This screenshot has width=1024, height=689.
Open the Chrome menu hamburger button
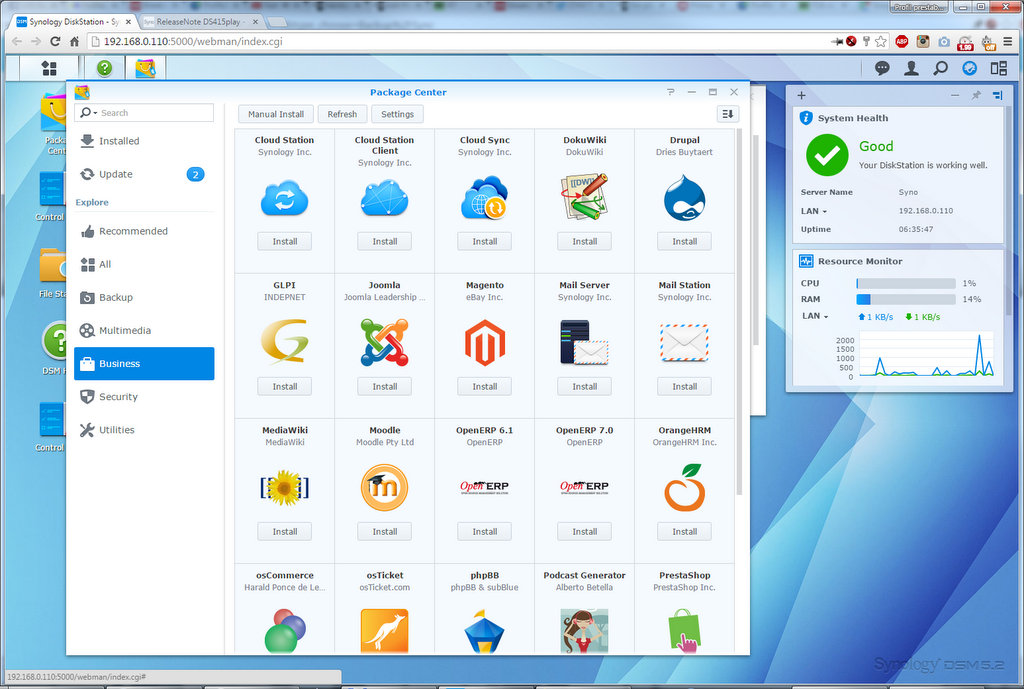[1008, 41]
